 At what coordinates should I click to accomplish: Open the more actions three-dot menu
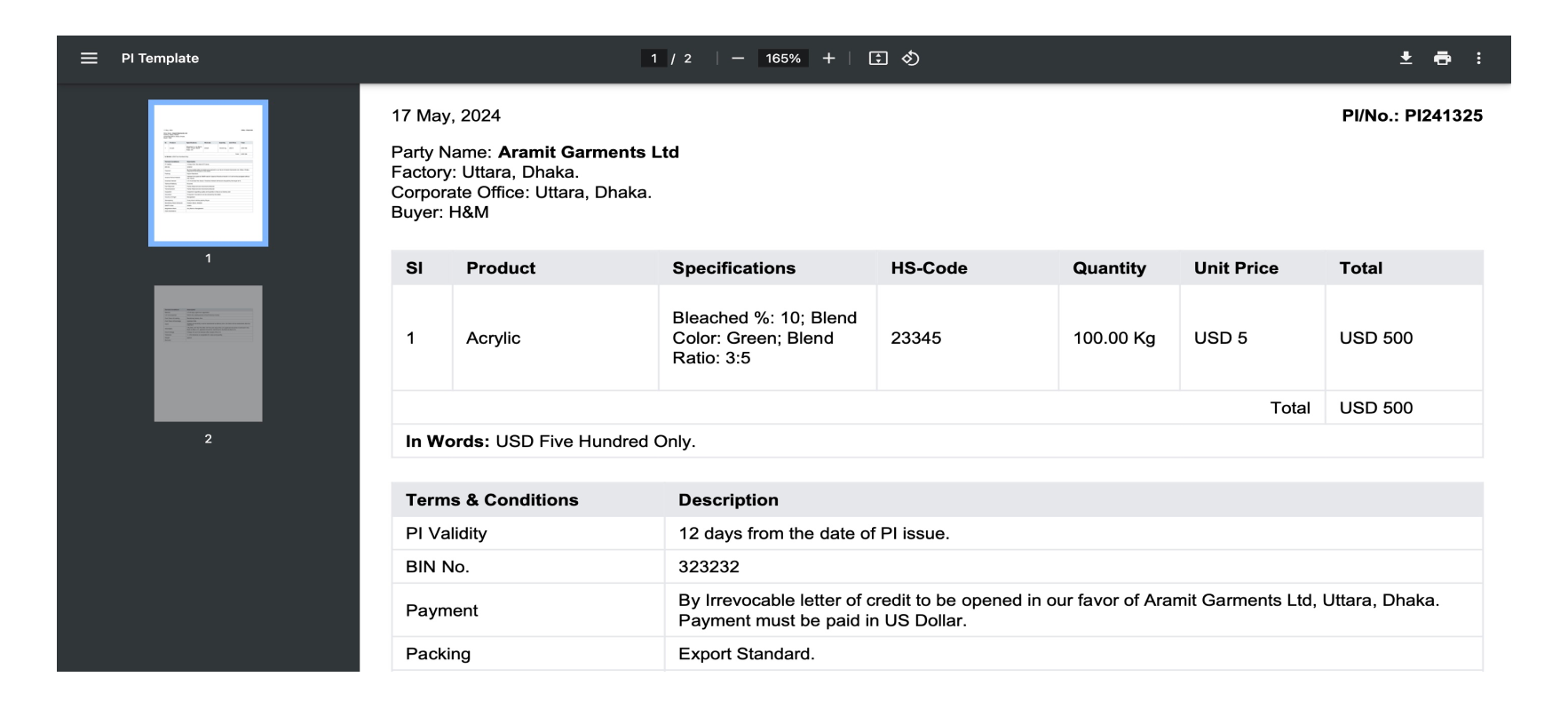(x=1478, y=59)
